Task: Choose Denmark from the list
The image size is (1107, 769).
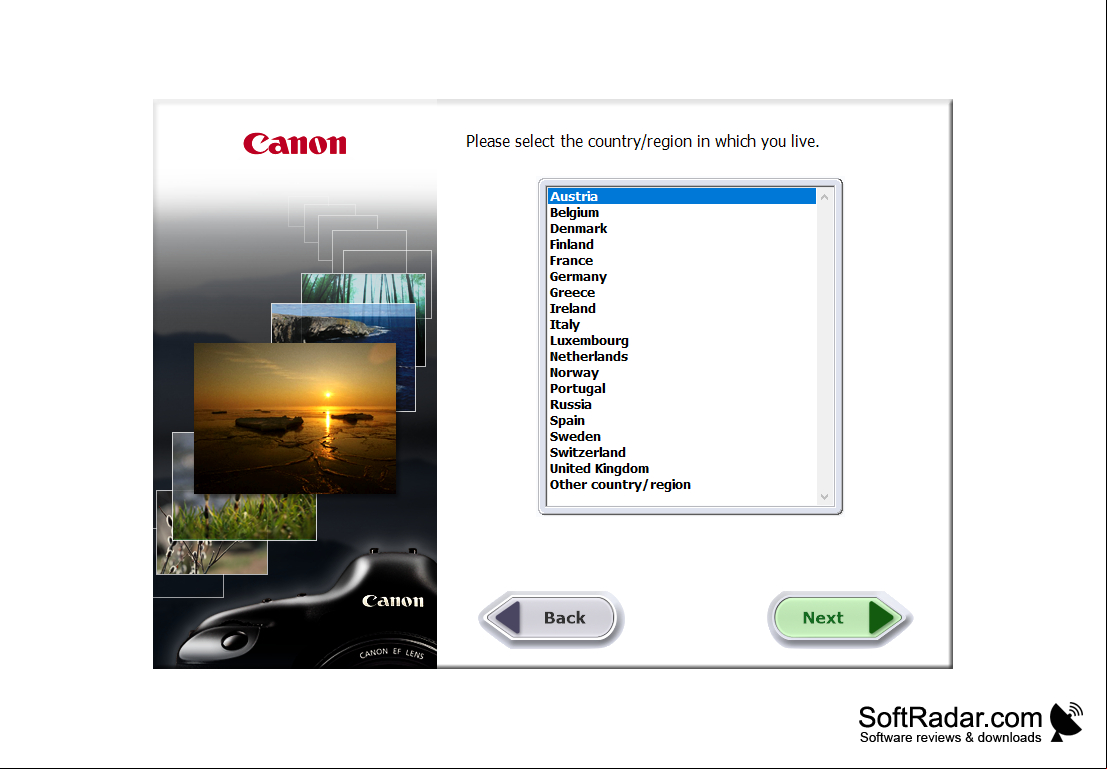Action: 681,229
